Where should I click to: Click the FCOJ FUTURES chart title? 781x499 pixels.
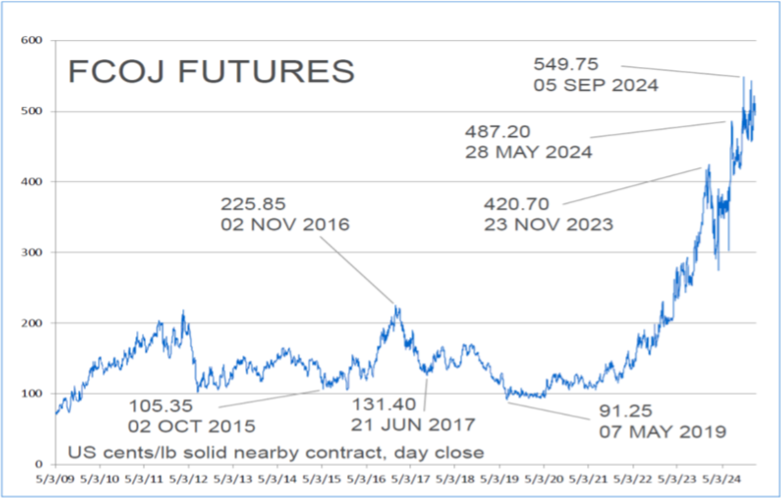(x=211, y=71)
